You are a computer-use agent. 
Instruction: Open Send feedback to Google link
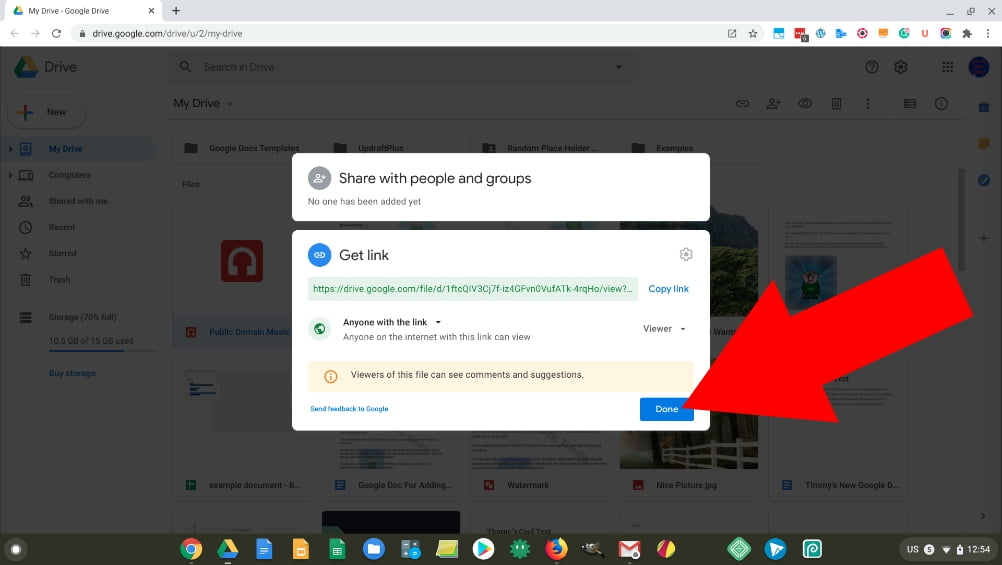point(349,409)
